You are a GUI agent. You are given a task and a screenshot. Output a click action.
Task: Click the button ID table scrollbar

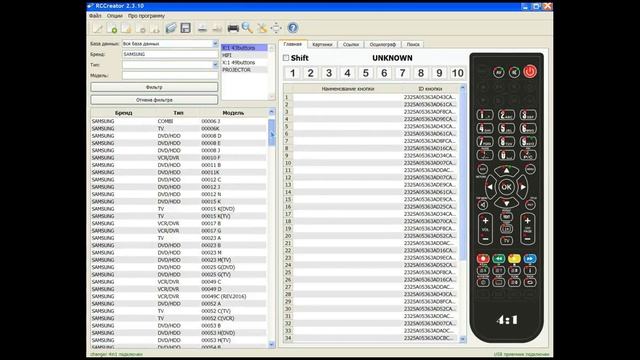click(x=462, y=213)
